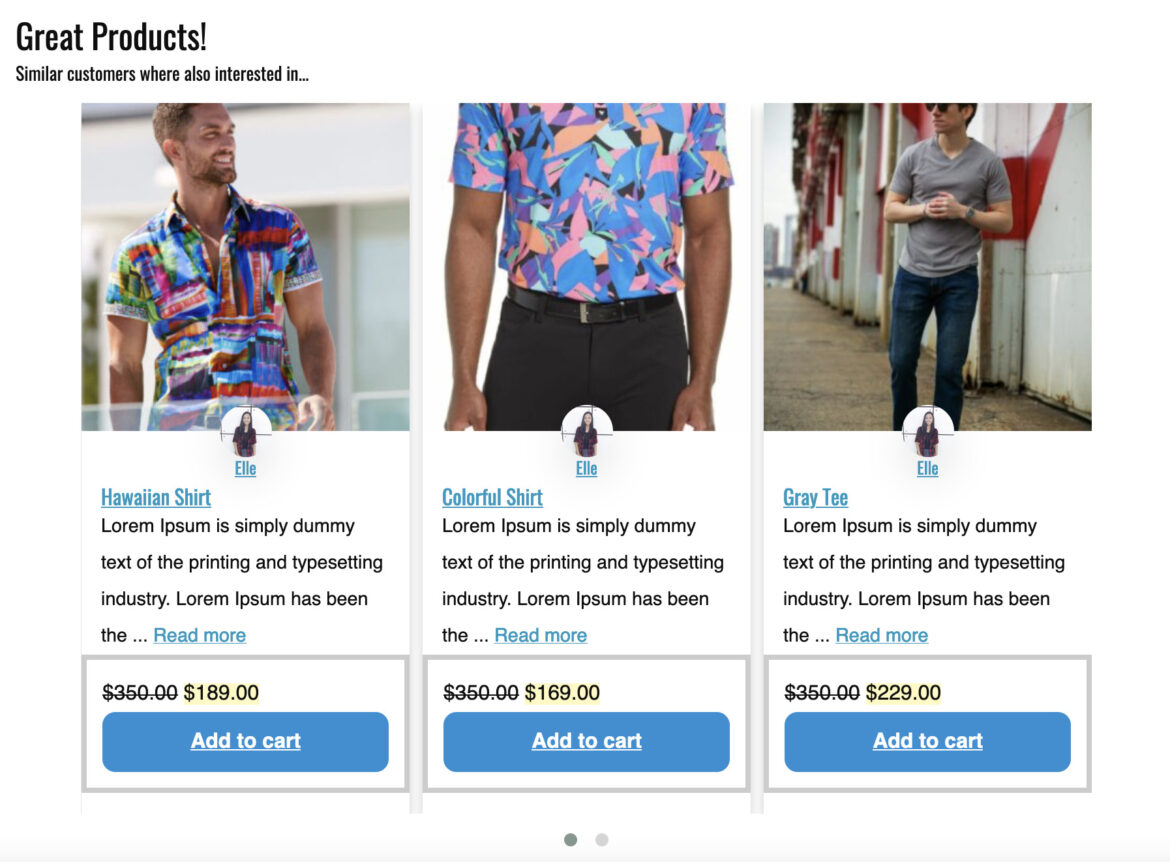Expand the Gray Tee description via Read more
The height and width of the screenshot is (862, 1170).
(x=882, y=635)
